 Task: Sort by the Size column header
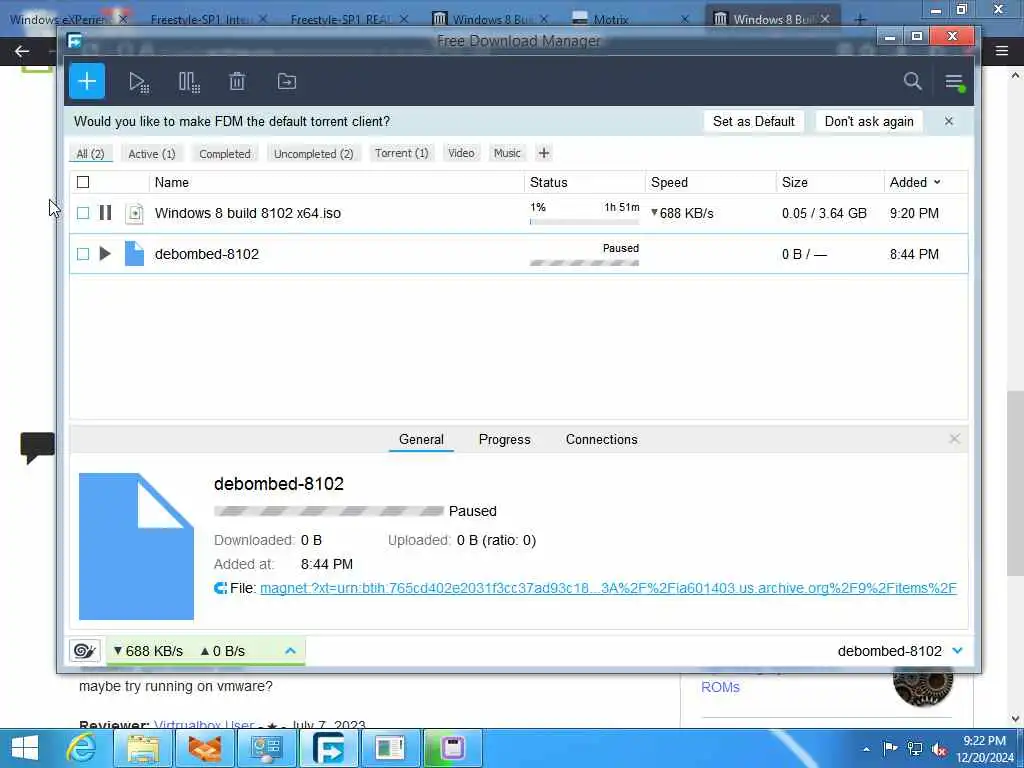pyautogui.click(x=829, y=182)
